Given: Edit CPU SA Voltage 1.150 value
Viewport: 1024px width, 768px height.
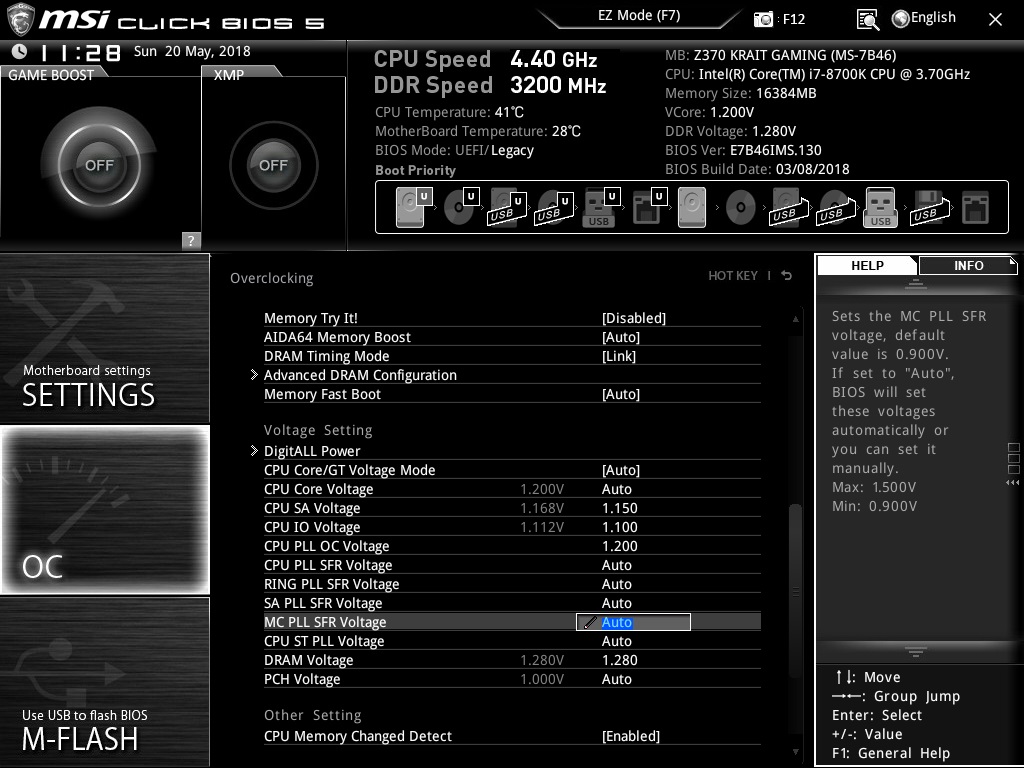Looking at the screenshot, I should 619,508.
